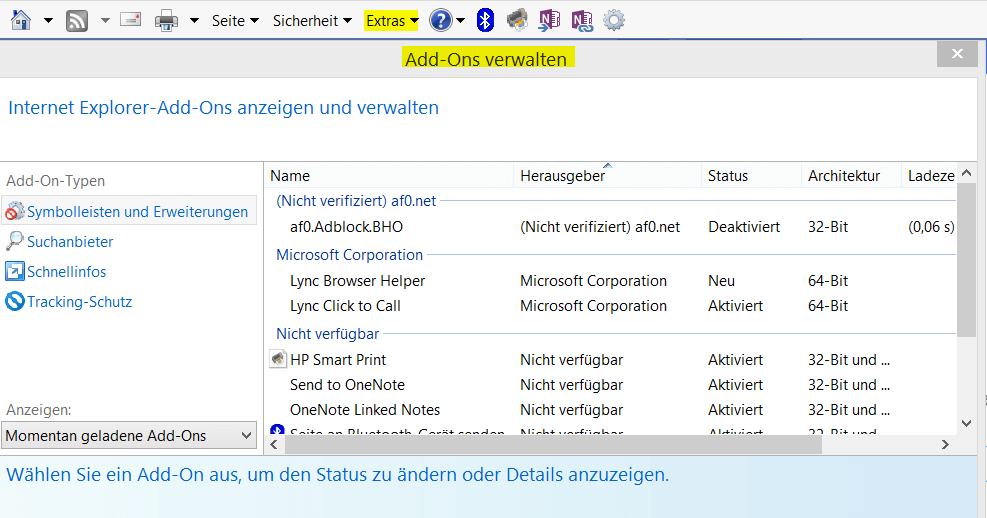Sort list by Status column header

click(x=751, y=176)
